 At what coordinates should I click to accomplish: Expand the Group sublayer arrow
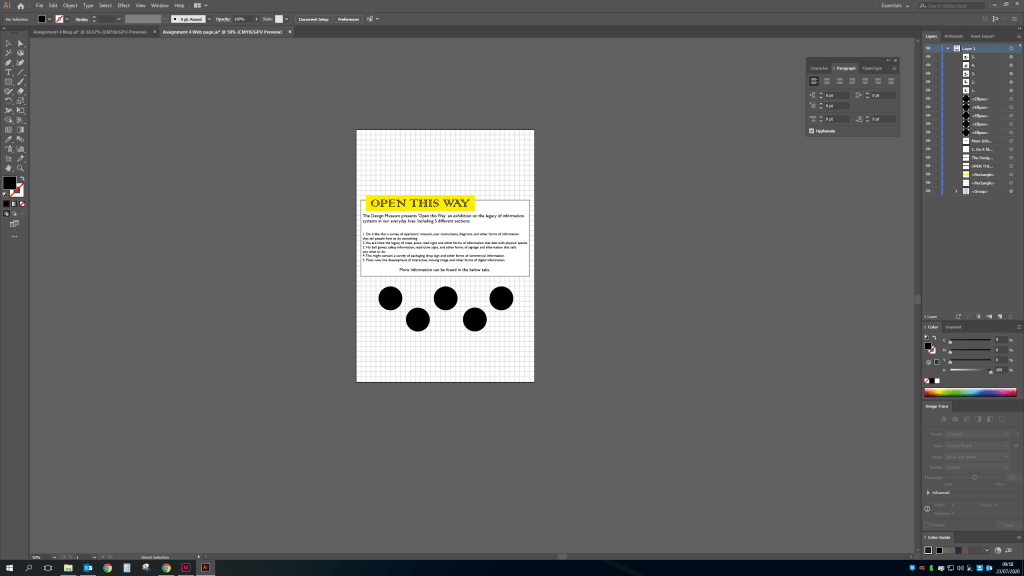click(x=955, y=191)
